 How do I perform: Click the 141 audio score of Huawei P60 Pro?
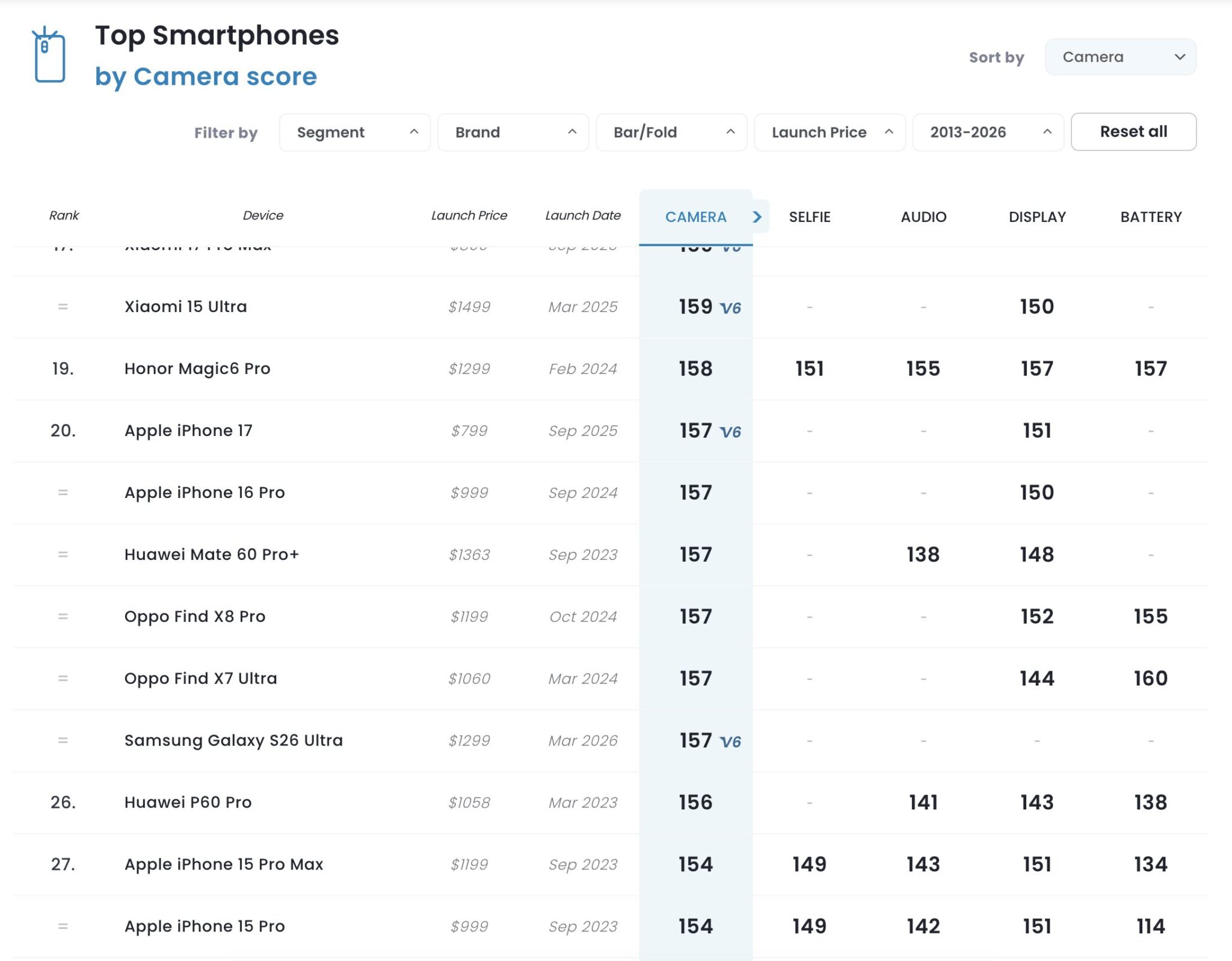tap(923, 802)
